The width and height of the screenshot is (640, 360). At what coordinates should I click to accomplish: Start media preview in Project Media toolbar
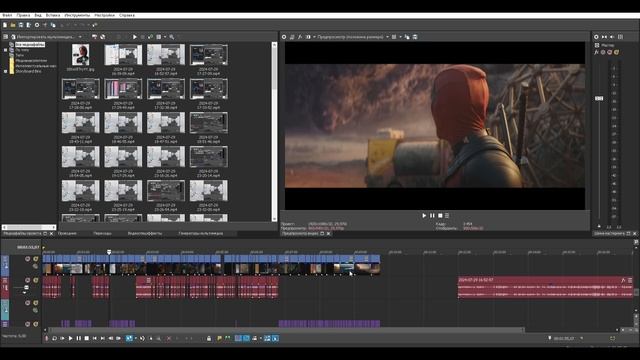tap(135, 37)
